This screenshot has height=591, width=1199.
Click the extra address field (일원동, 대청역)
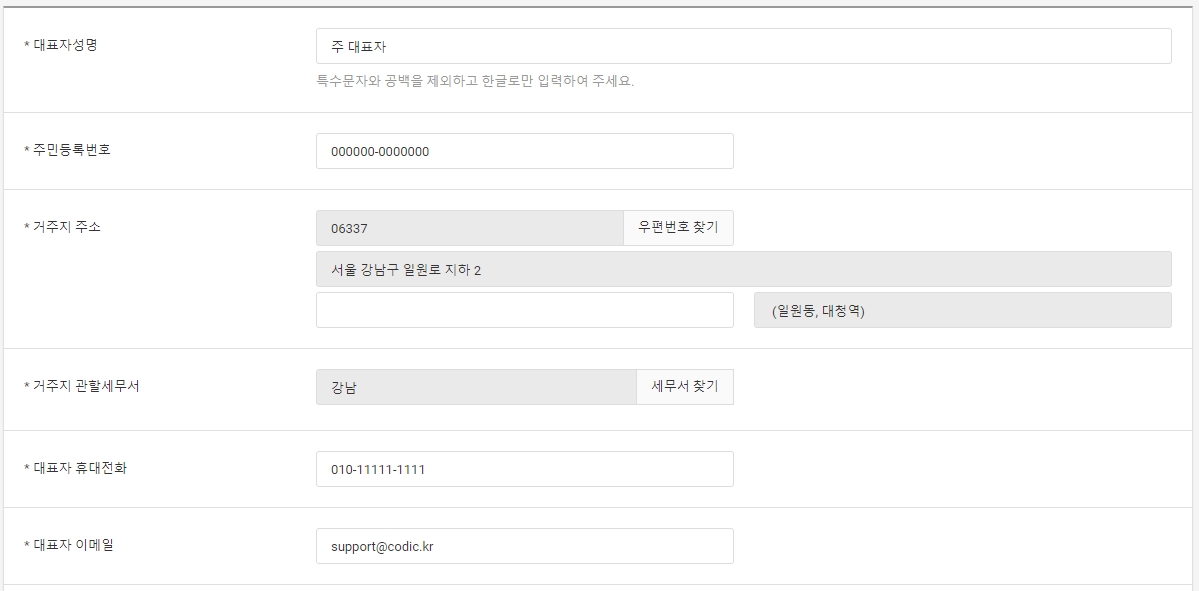(963, 310)
